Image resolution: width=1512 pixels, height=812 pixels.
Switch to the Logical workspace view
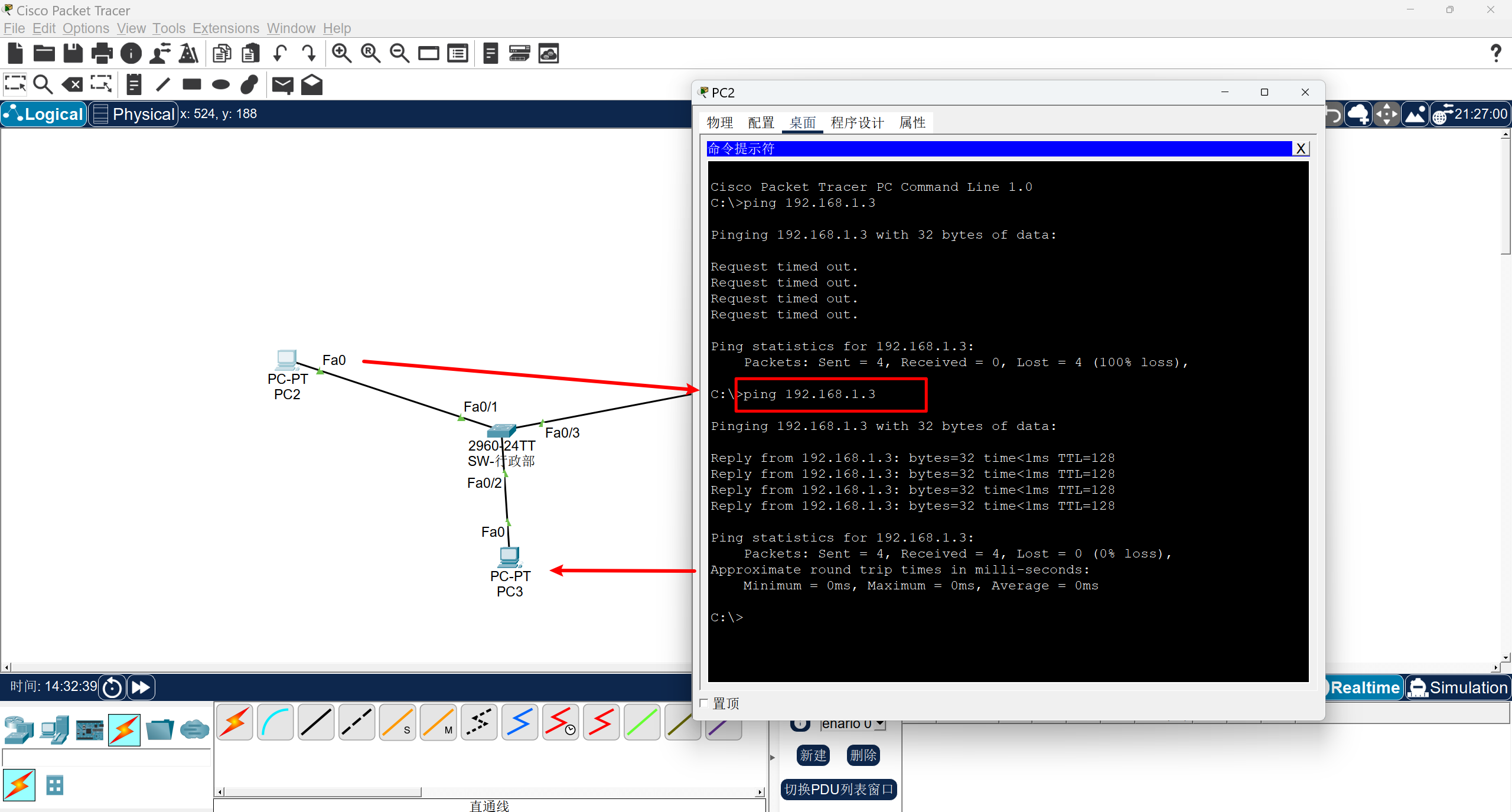44,114
